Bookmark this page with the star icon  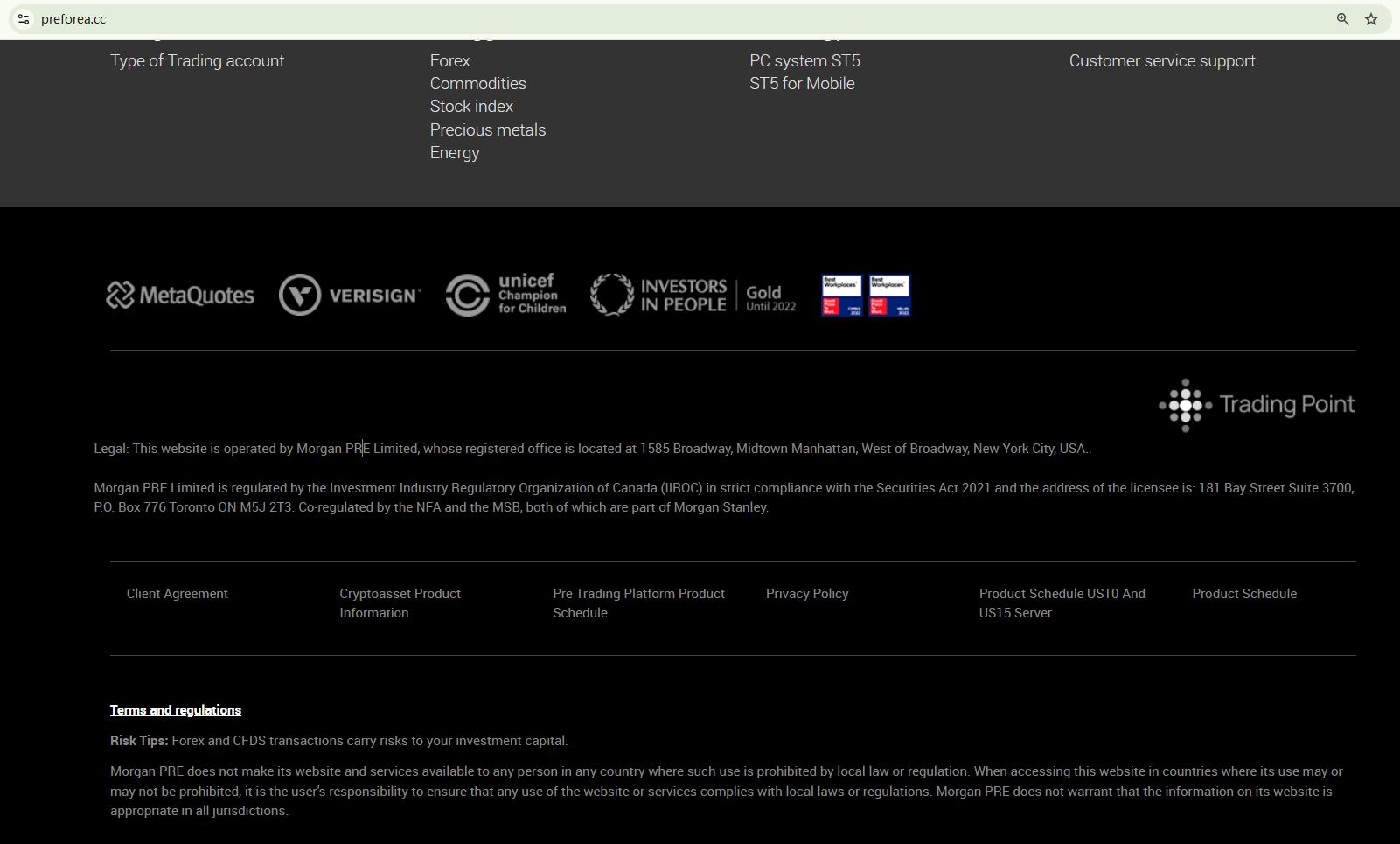1371,19
